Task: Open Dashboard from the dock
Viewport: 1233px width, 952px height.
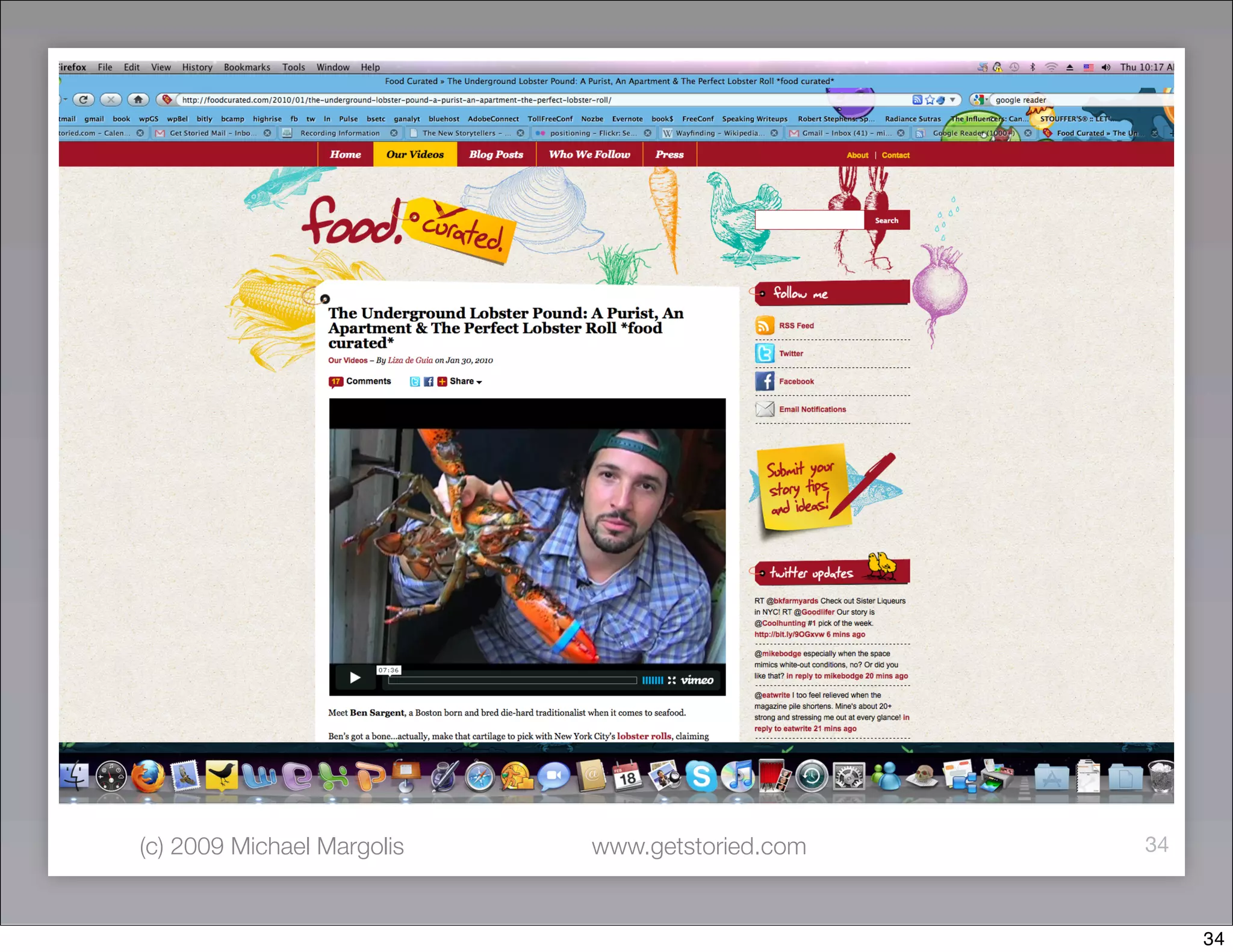Action: (x=111, y=776)
